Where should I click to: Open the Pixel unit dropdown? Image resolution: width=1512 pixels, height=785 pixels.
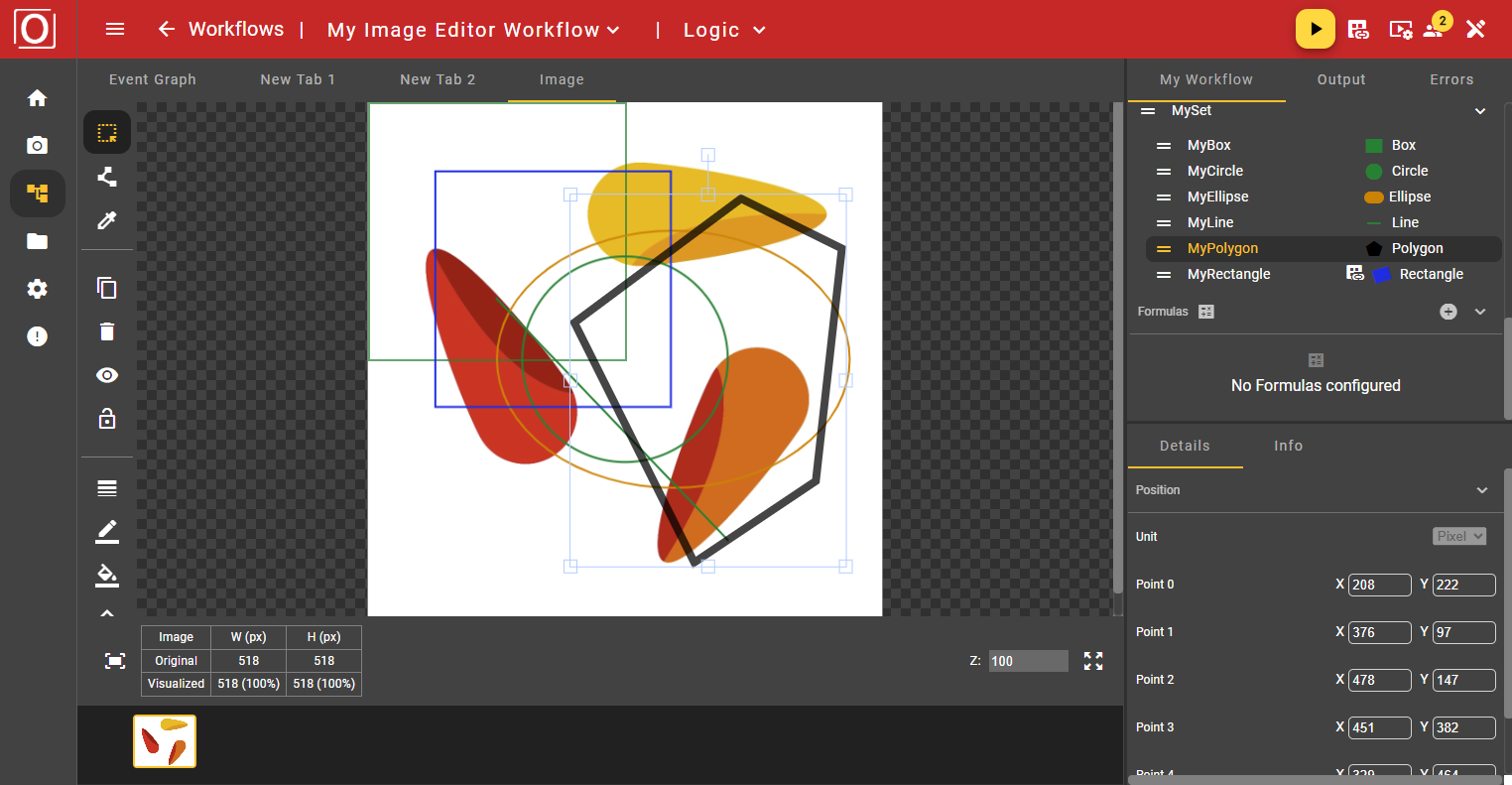[1459, 536]
